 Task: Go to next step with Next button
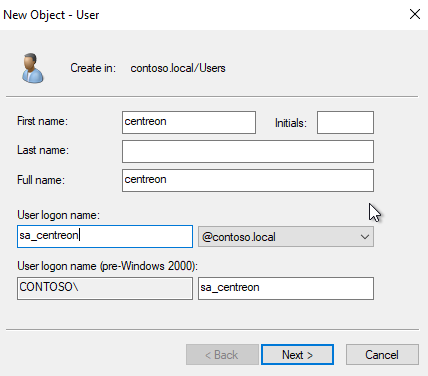click(297, 355)
